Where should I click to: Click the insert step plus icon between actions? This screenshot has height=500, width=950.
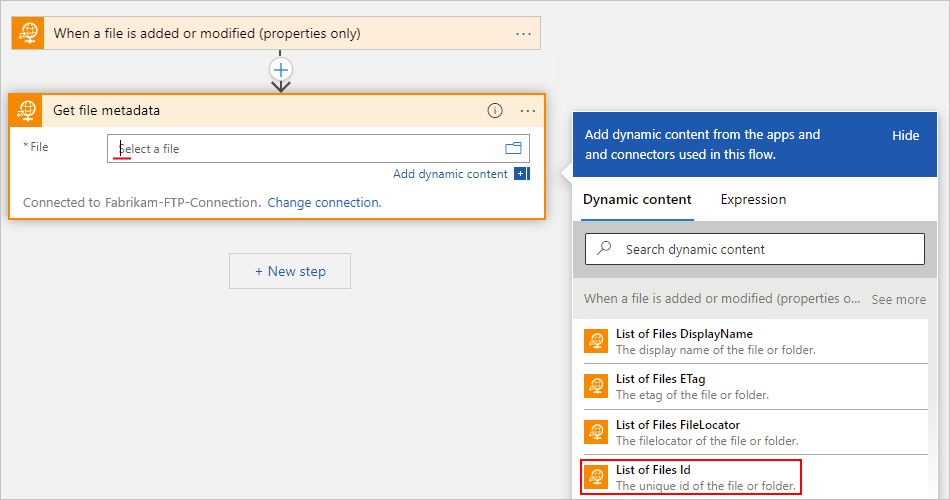tap(281, 69)
